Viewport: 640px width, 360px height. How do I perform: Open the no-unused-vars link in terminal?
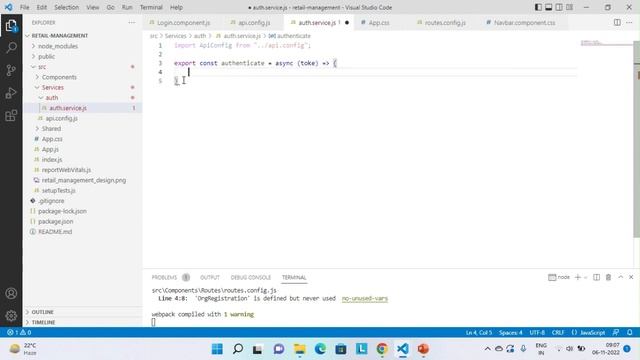[364, 298]
